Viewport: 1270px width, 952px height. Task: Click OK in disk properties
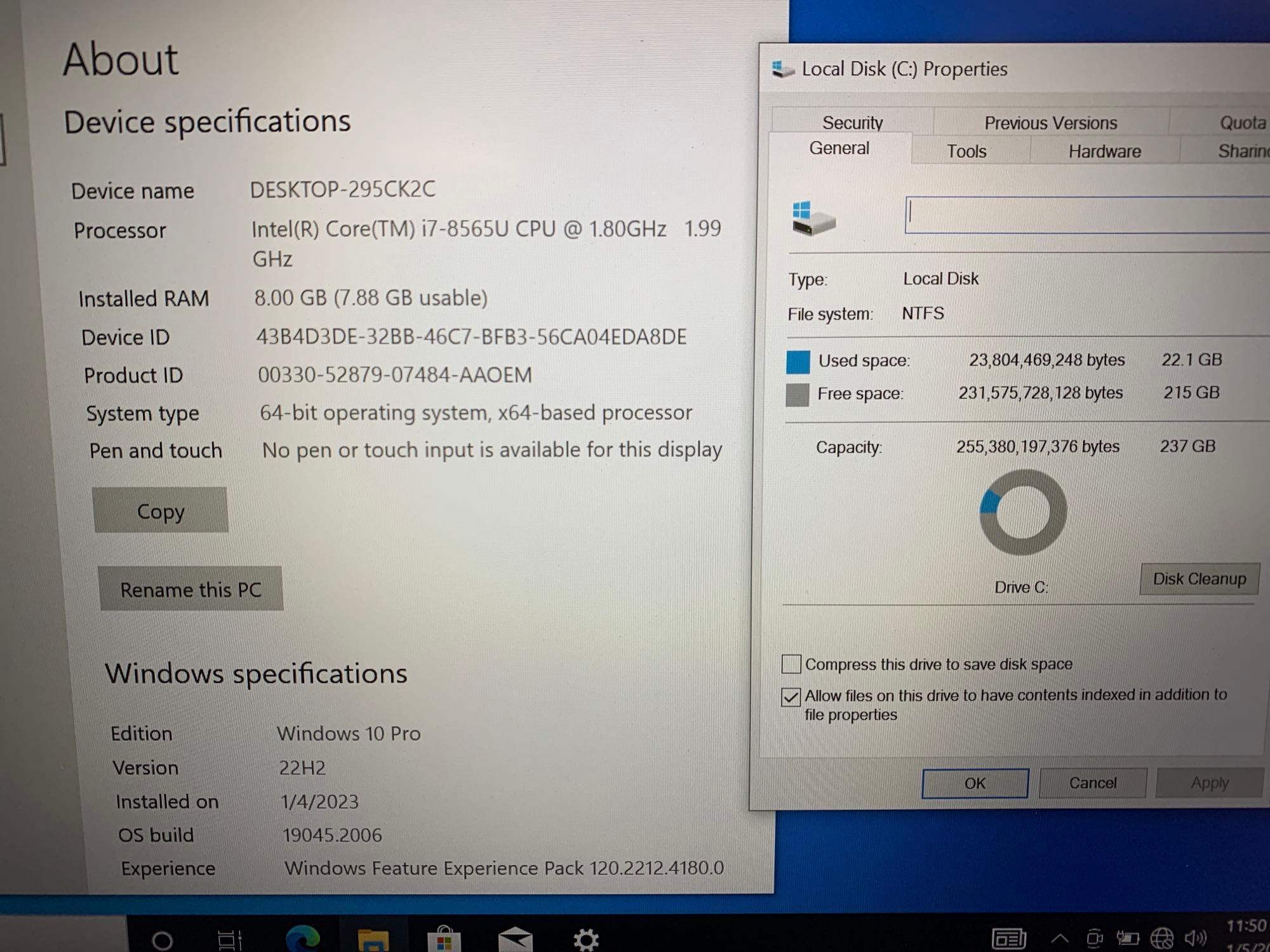click(x=975, y=783)
